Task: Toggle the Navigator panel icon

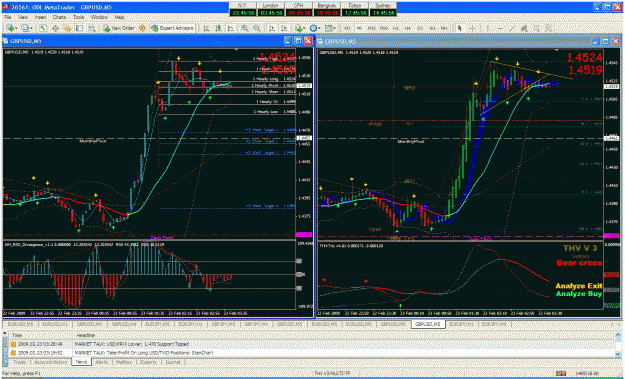Action: (x=67, y=28)
